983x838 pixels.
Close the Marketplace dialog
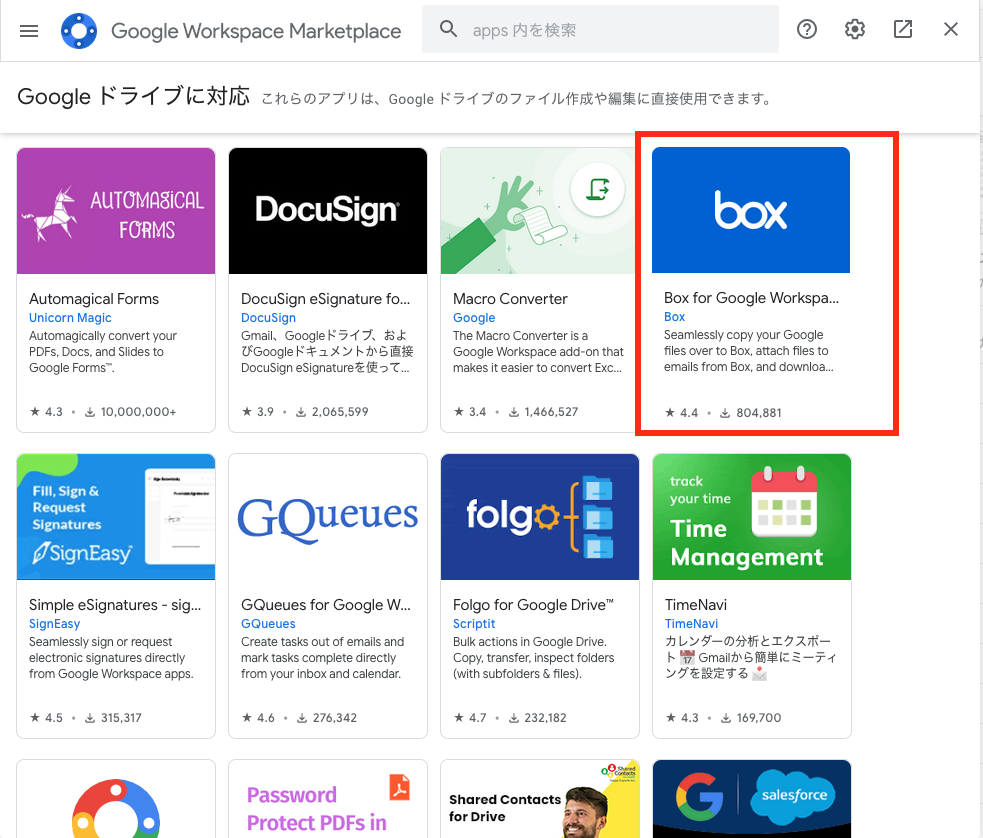click(x=950, y=29)
